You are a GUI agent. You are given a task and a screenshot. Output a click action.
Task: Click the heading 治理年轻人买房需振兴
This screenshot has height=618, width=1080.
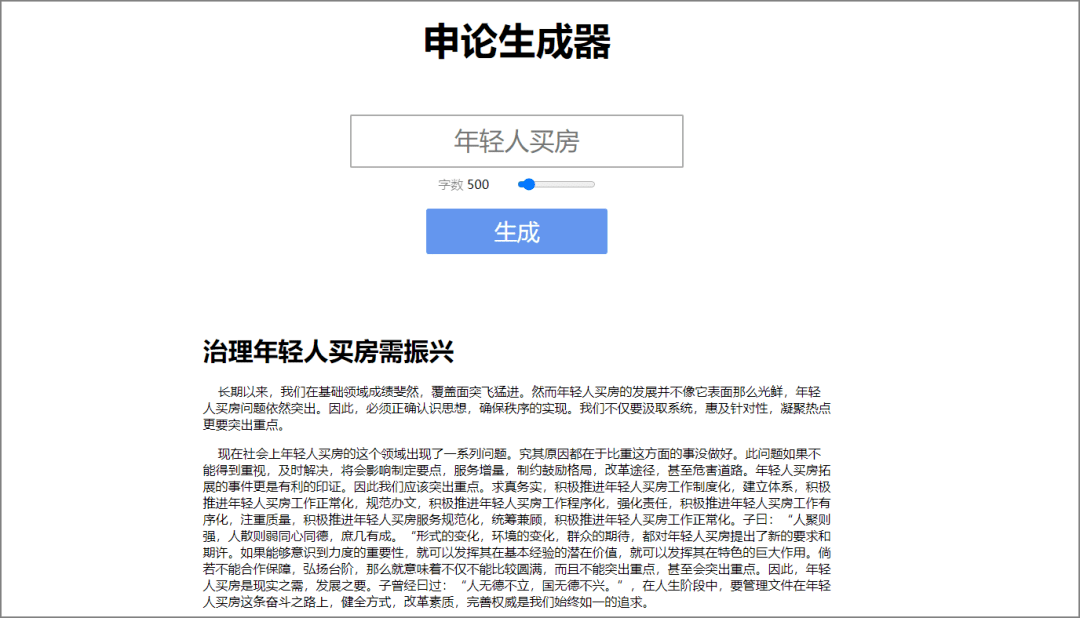pyautogui.click(x=329, y=352)
